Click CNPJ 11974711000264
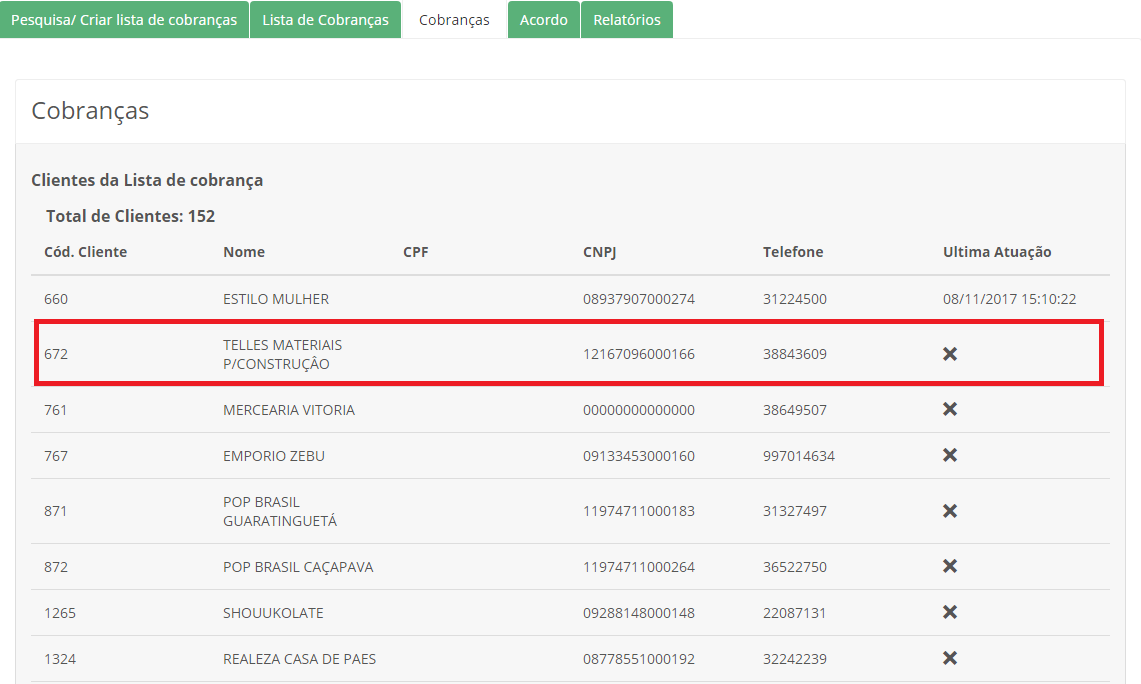This screenshot has height=684, width=1141. pyautogui.click(x=639, y=567)
